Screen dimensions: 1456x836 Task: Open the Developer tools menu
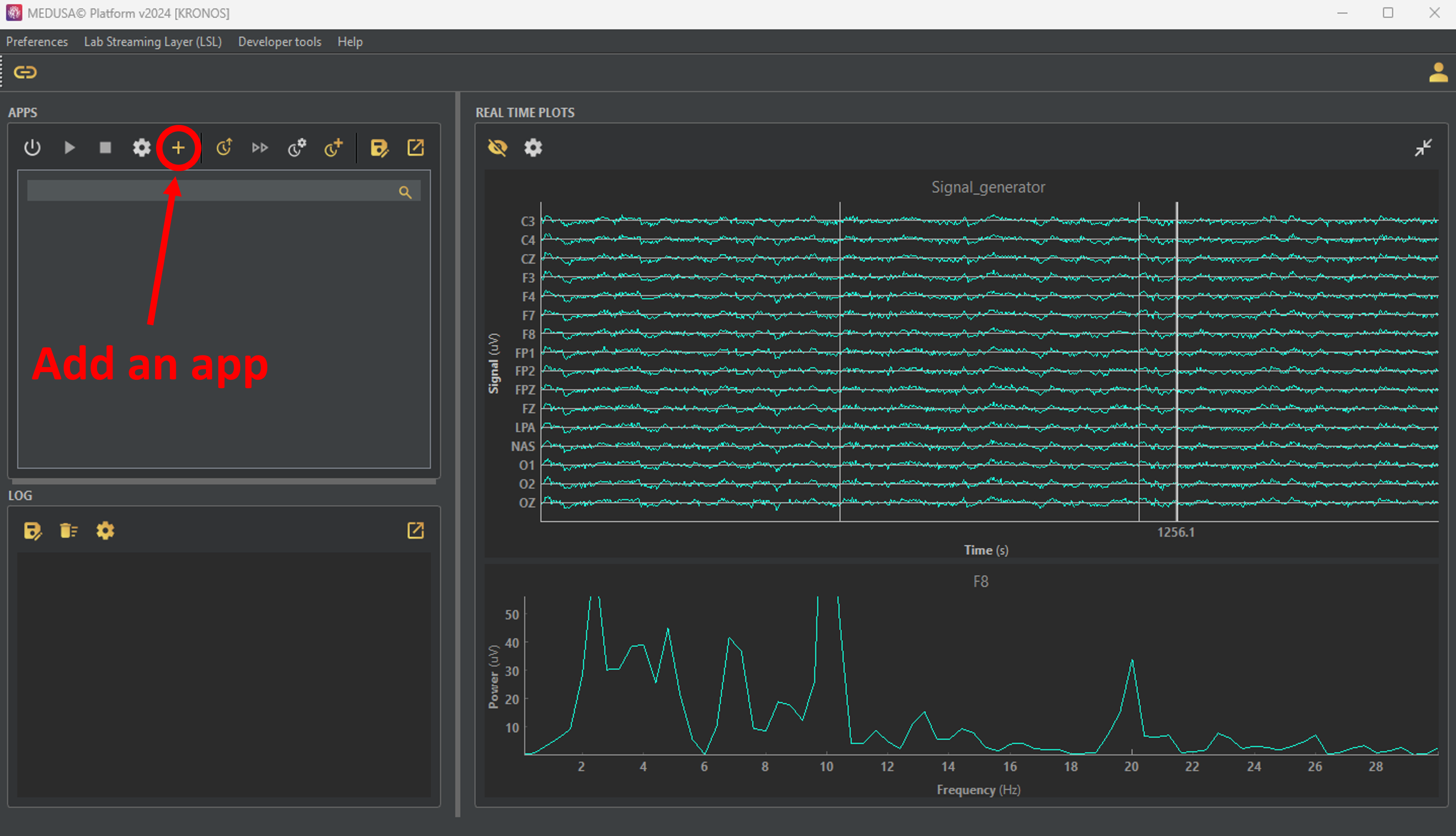tap(280, 42)
